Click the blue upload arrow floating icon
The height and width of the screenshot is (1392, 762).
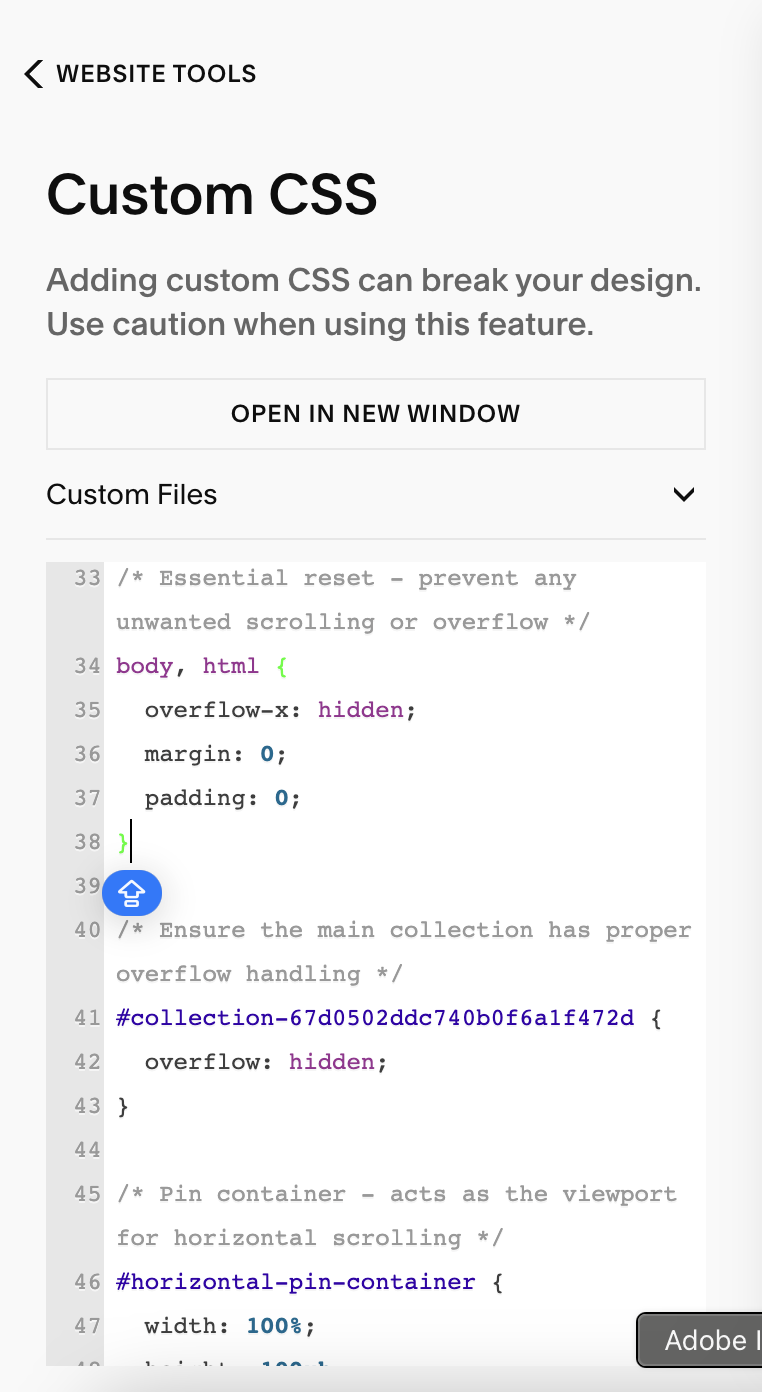(x=132, y=893)
